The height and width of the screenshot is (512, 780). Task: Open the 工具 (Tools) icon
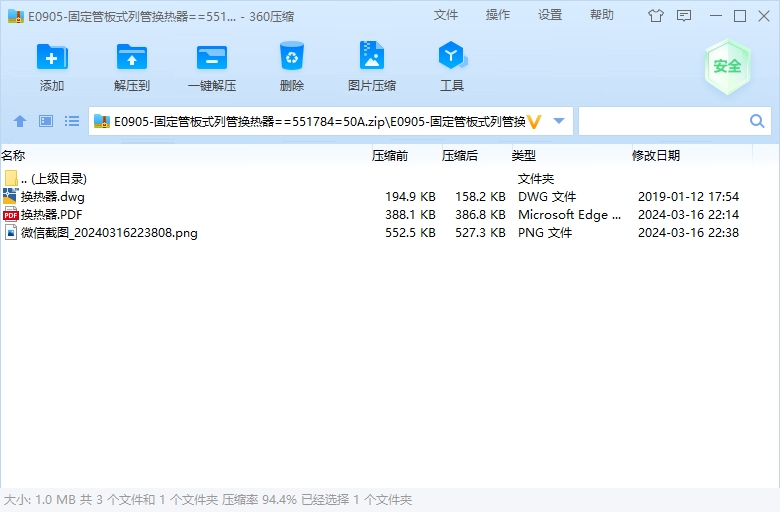(452, 55)
